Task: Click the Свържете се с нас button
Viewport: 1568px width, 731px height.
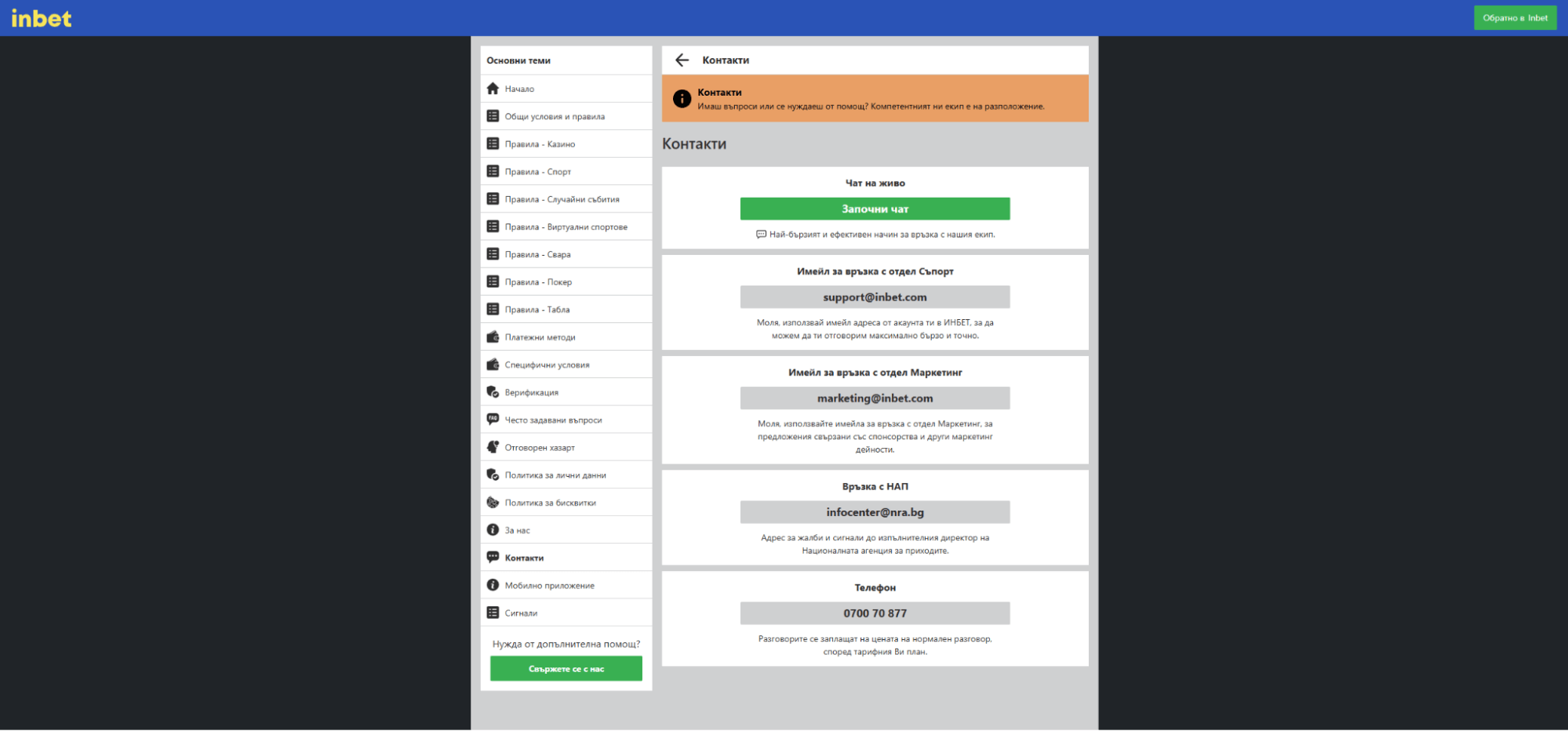Action: tap(566, 669)
